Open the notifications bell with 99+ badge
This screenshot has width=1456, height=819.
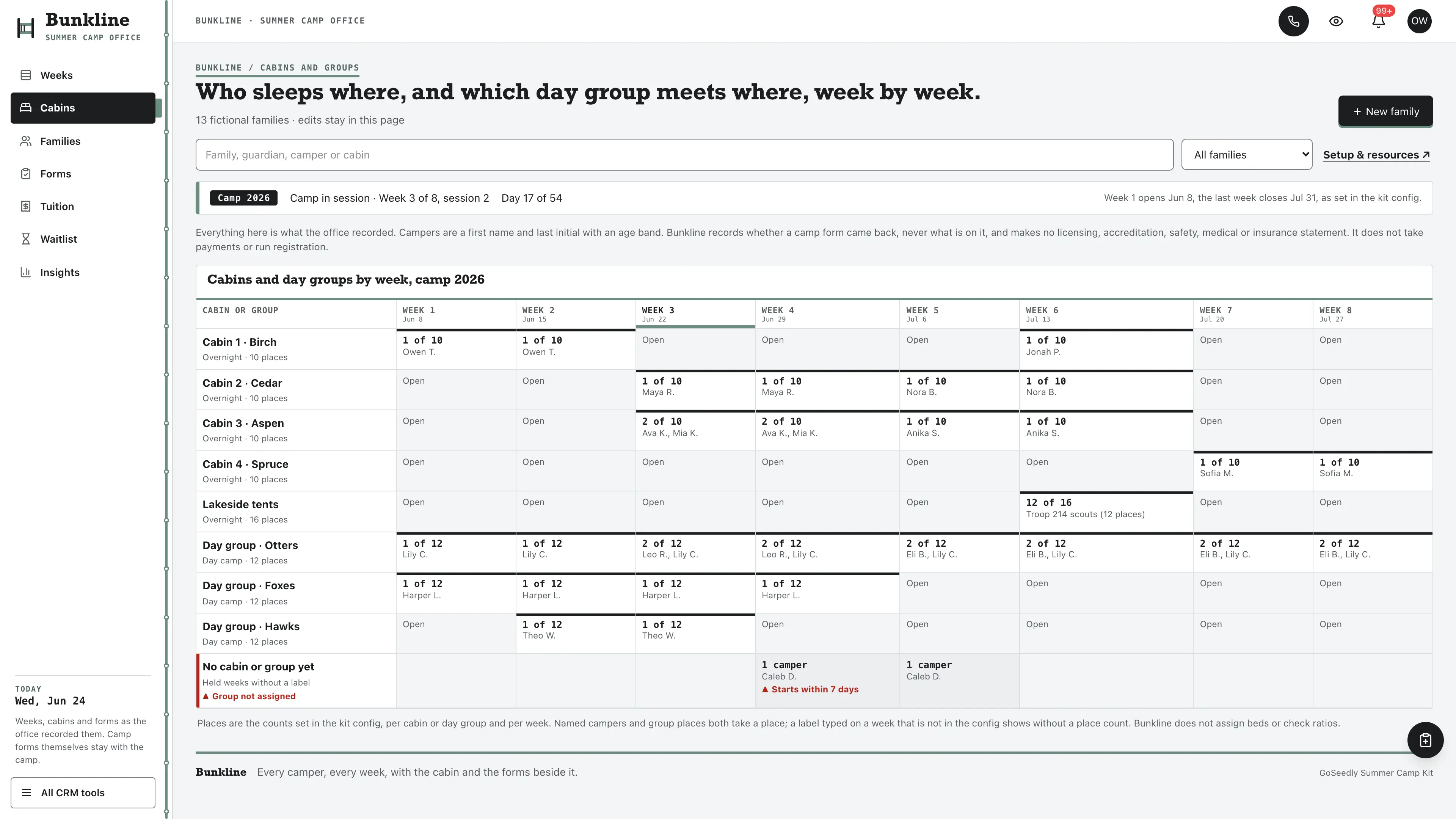(1378, 21)
